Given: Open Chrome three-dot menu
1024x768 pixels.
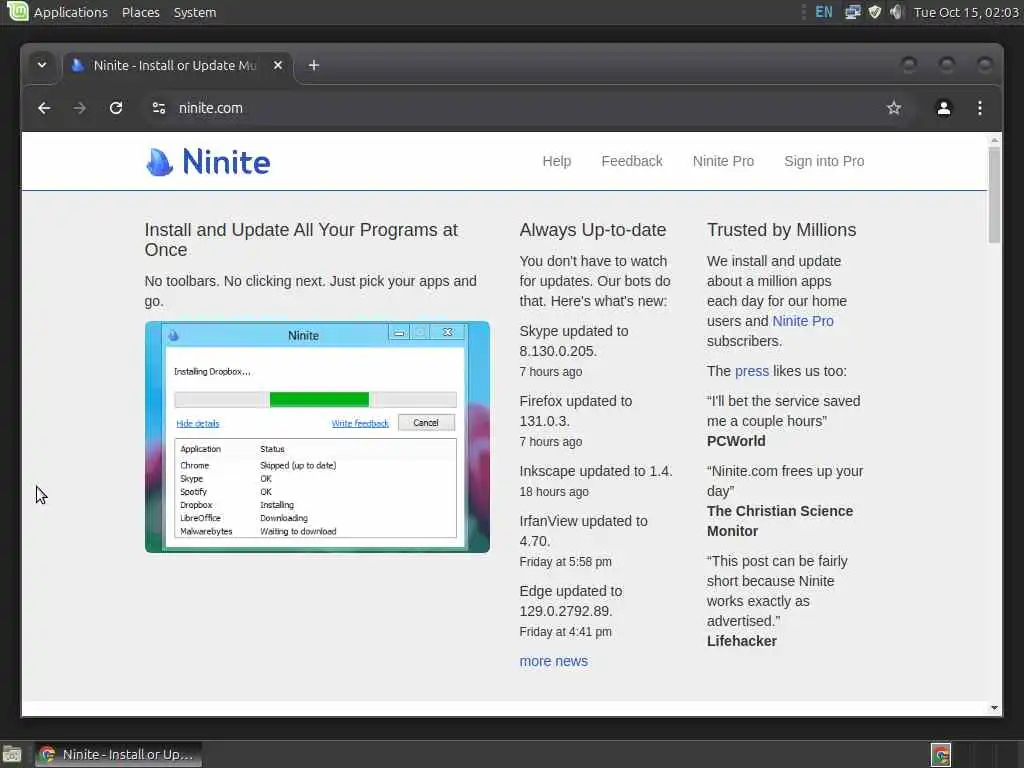Looking at the screenshot, I should (x=980, y=108).
